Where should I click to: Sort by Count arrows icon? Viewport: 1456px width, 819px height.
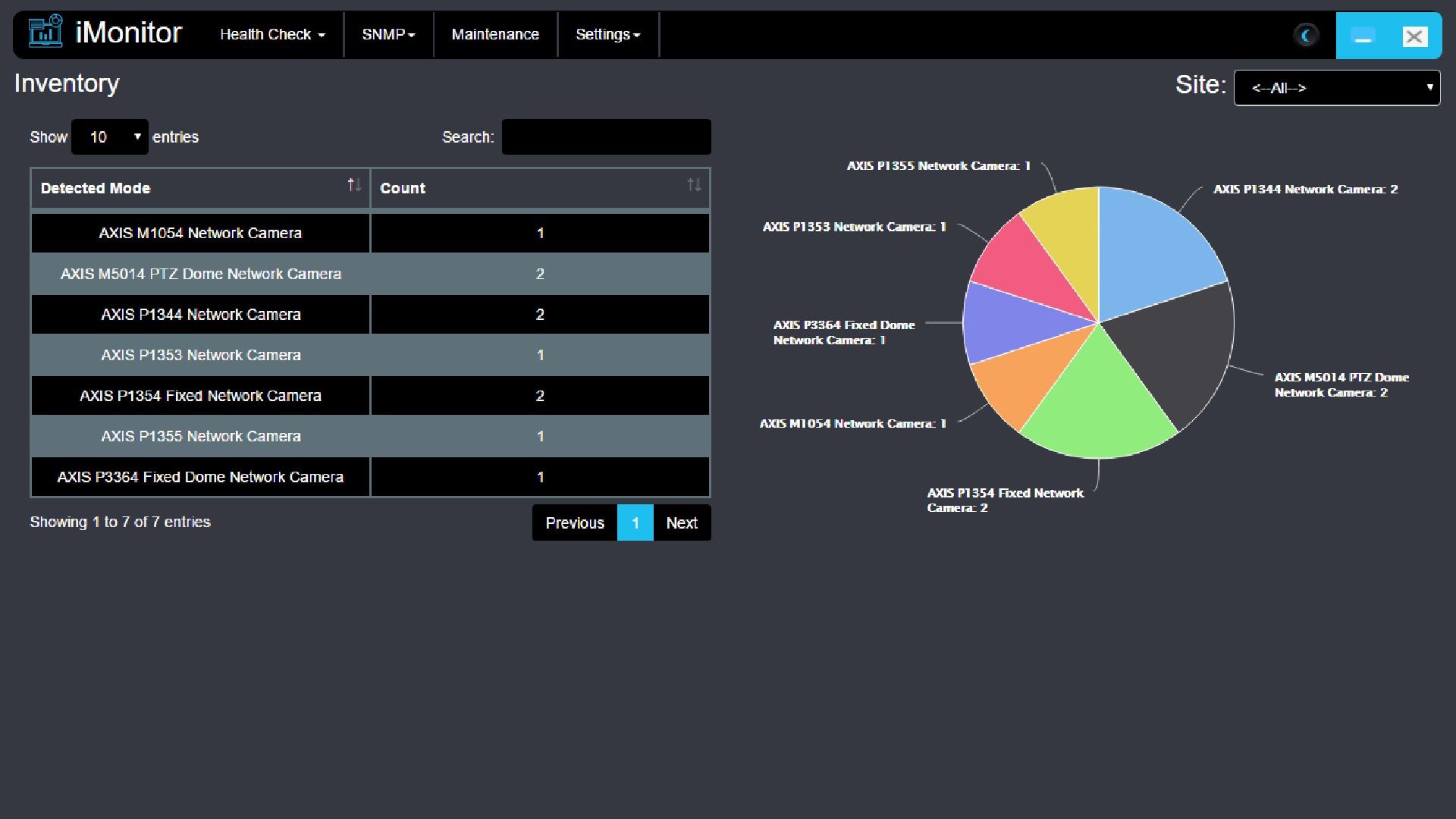tap(694, 185)
